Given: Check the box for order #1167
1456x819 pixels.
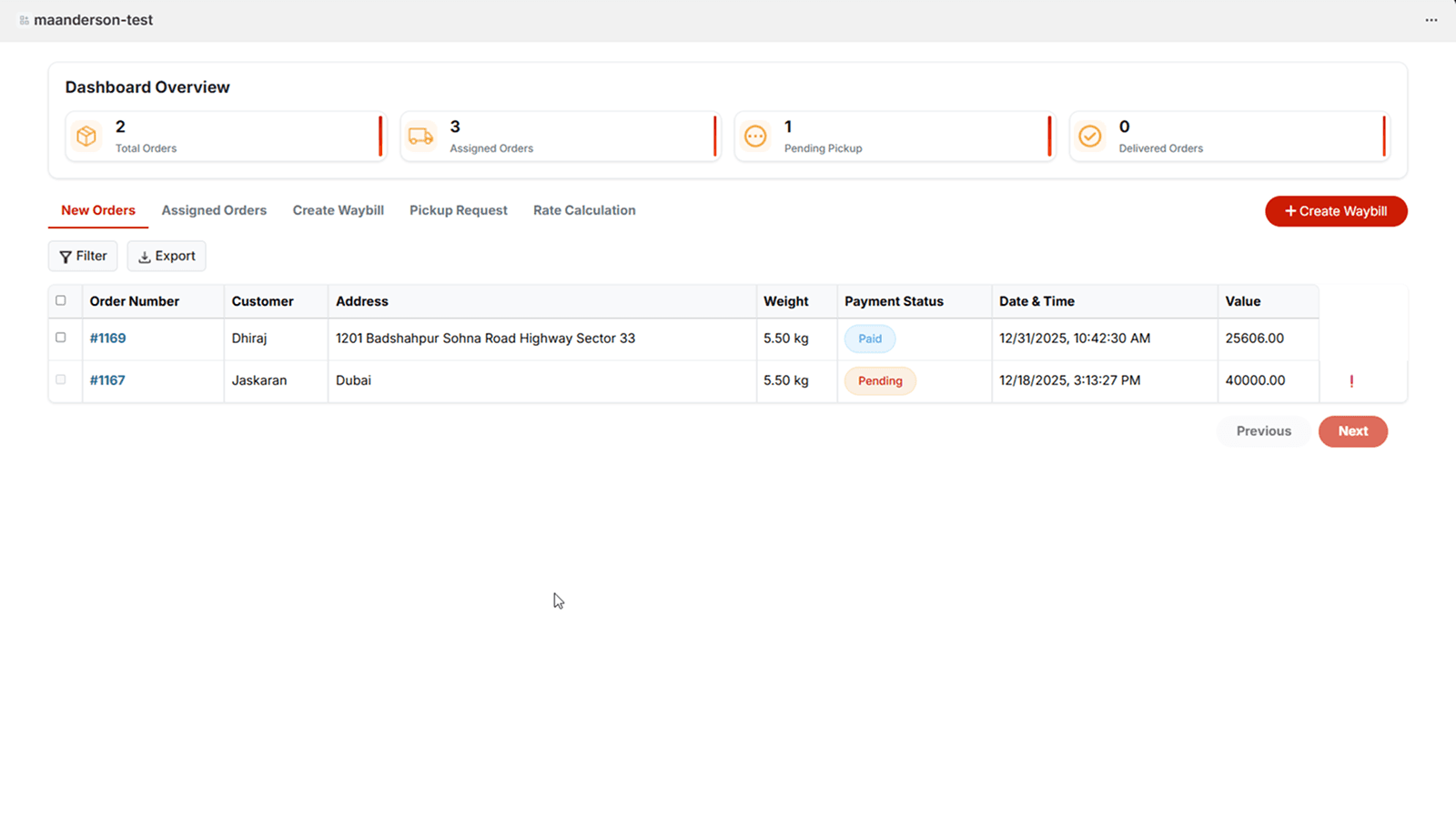Looking at the screenshot, I should pos(61,379).
